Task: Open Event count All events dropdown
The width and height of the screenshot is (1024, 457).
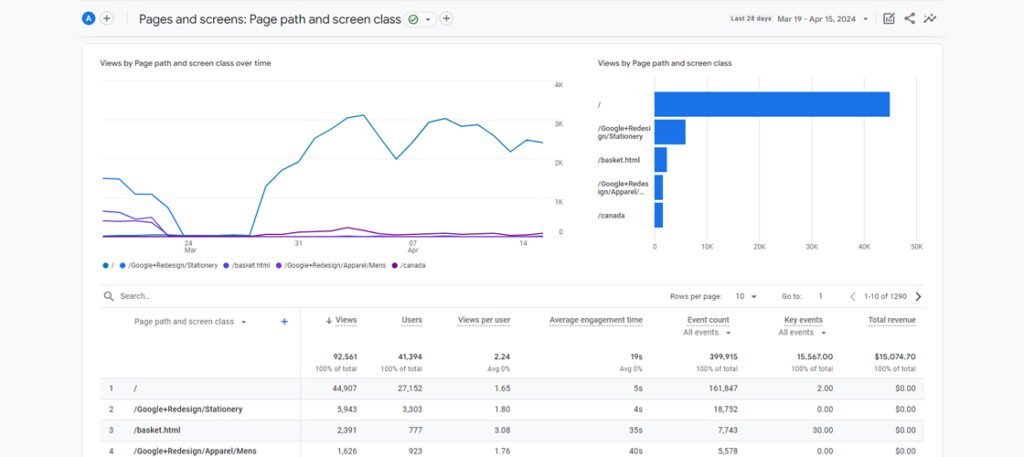Action: [x=708, y=332]
